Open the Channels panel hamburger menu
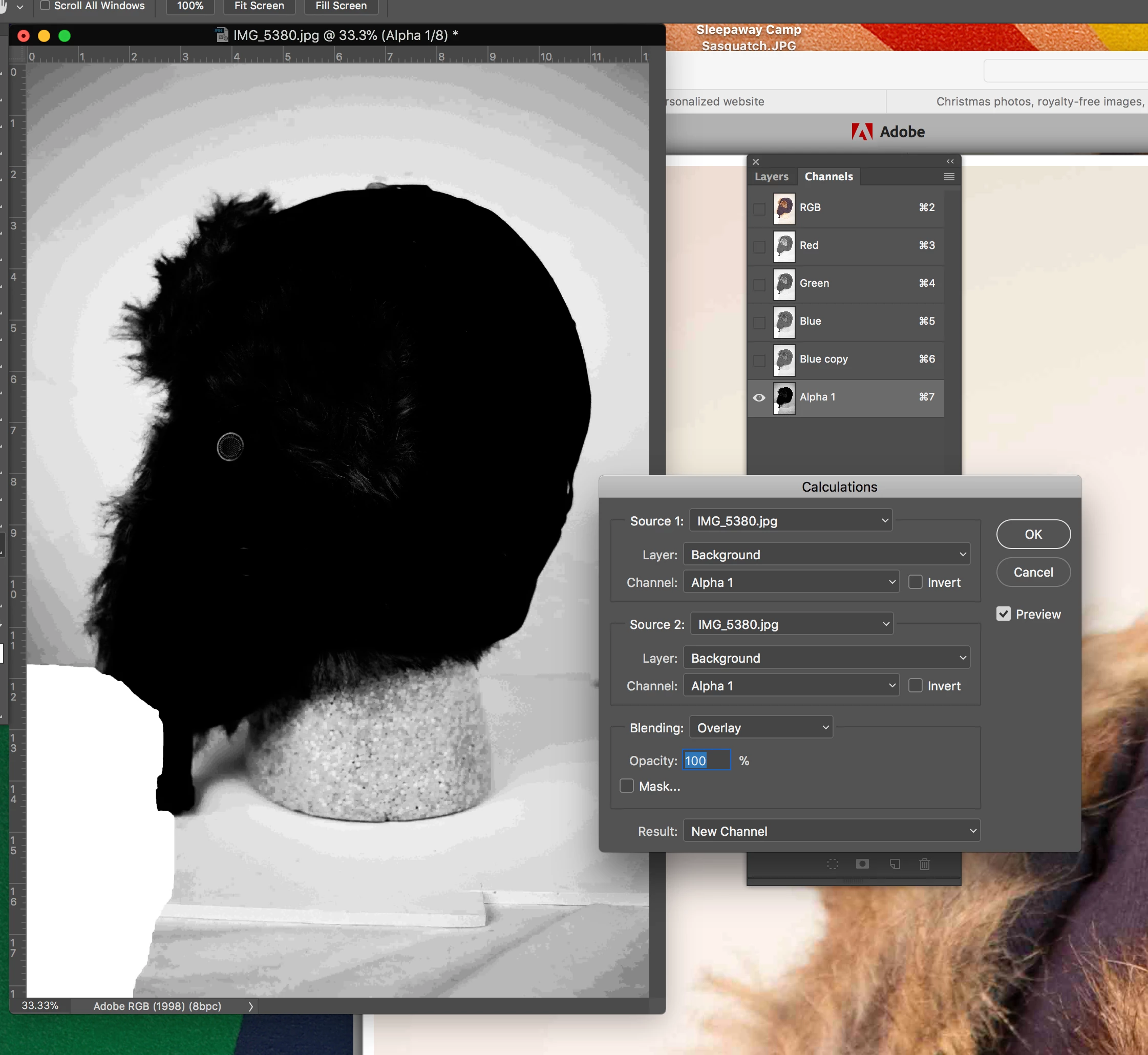The width and height of the screenshot is (1148, 1055). pos(949,177)
